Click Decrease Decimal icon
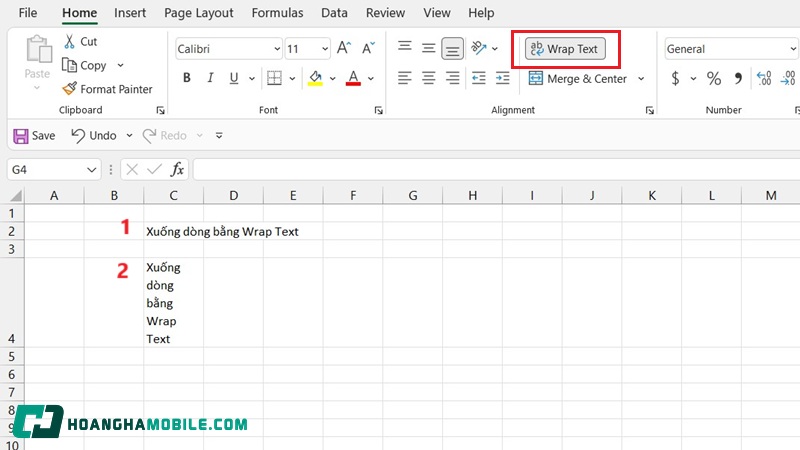 coord(788,78)
